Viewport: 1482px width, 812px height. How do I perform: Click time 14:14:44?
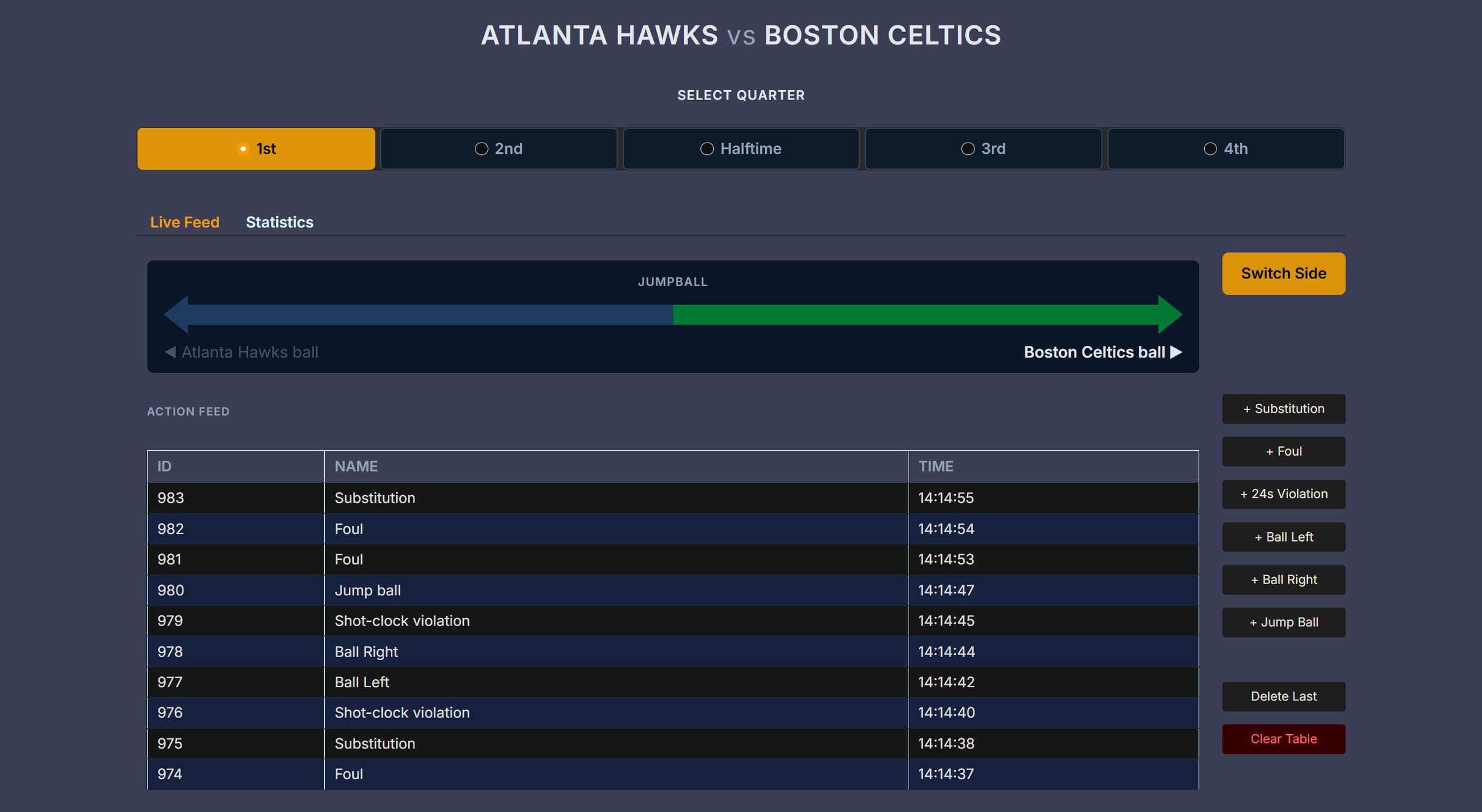click(x=946, y=651)
